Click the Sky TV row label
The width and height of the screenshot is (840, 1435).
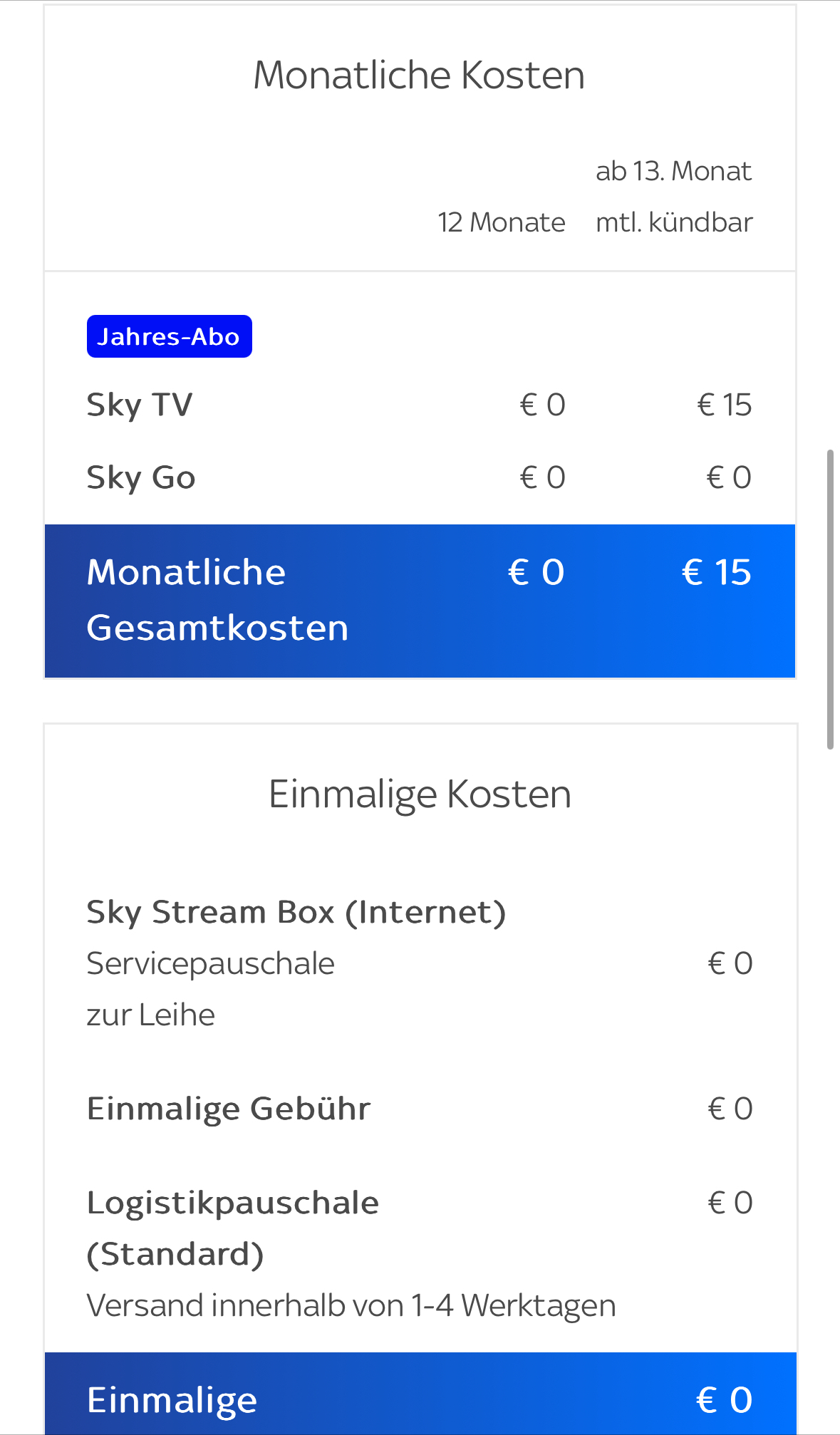(140, 405)
